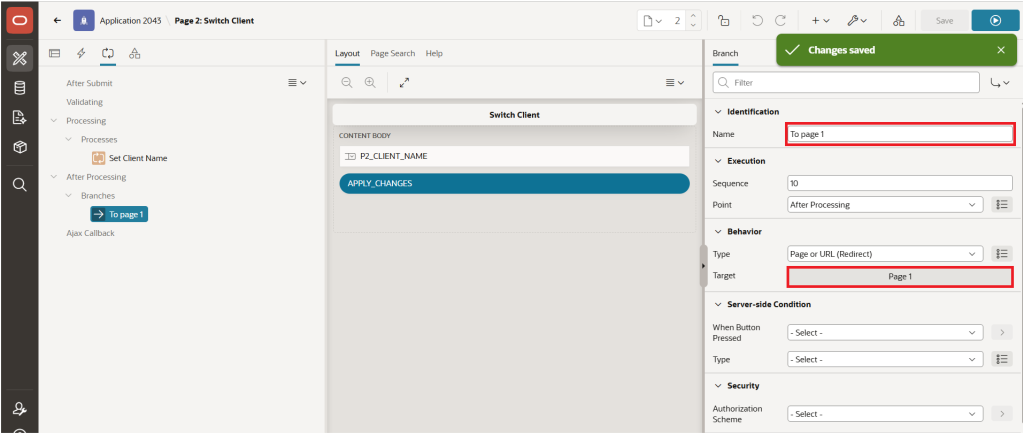
Task: Select the APPLY_CHANGES button in layout
Action: tap(515, 183)
